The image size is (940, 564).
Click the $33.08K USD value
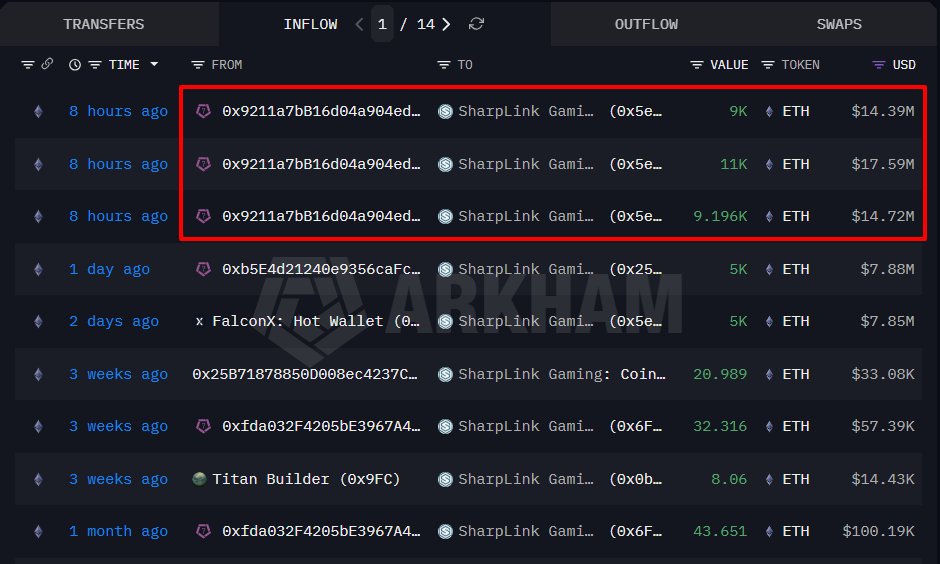pyautogui.click(x=882, y=374)
